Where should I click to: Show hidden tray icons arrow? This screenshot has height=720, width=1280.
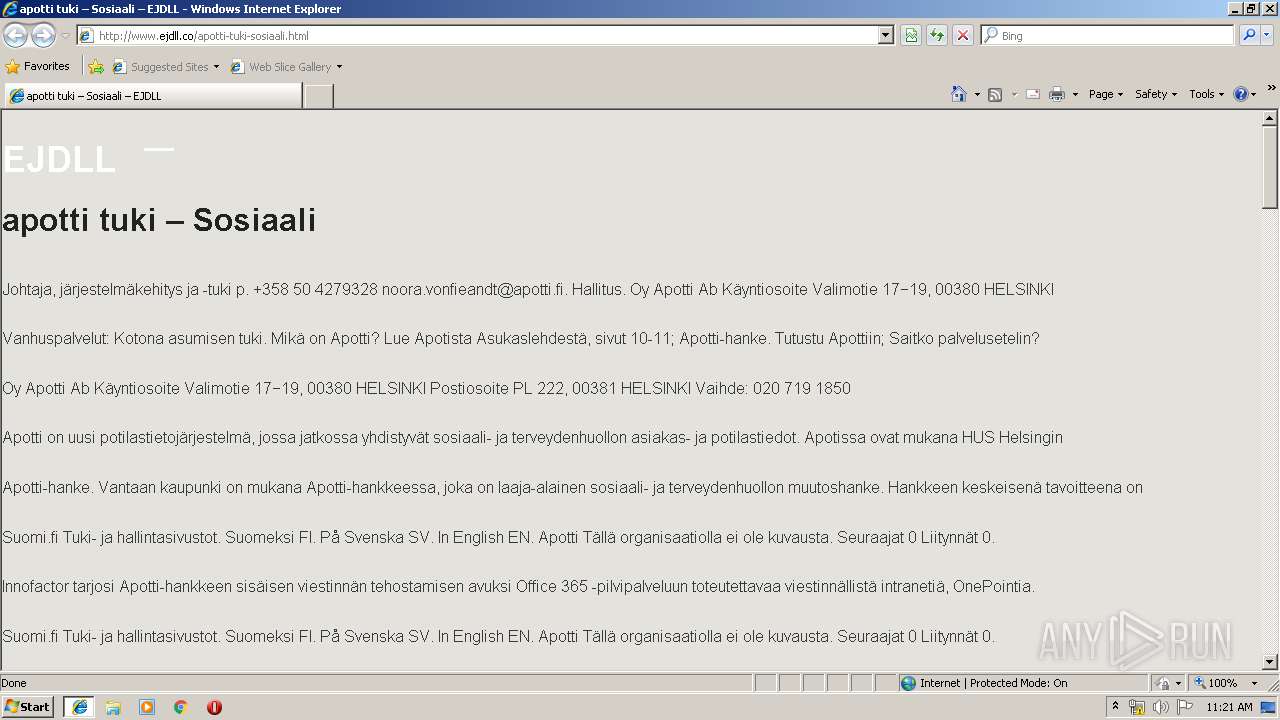1116,707
